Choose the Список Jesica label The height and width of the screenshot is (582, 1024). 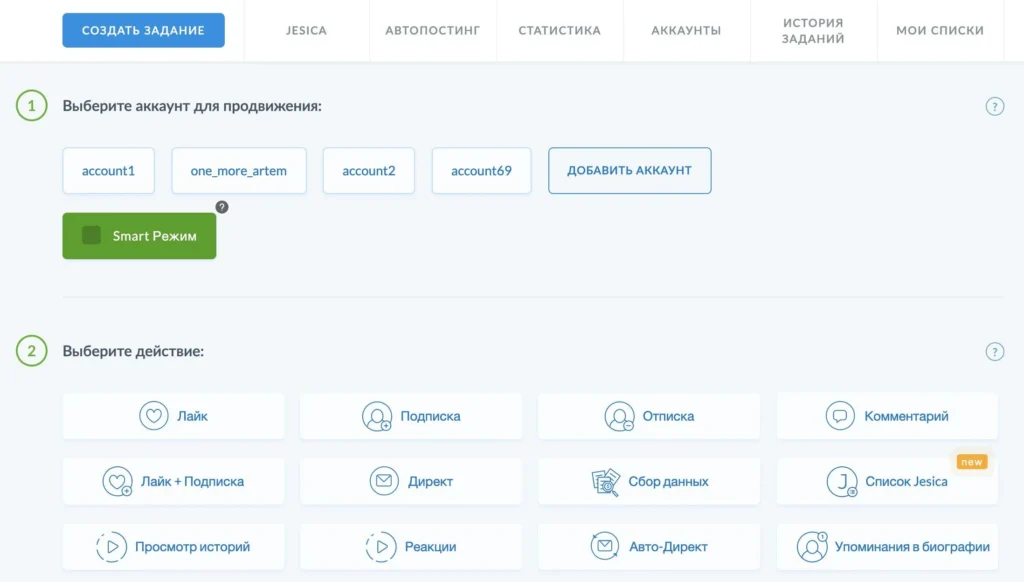(x=906, y=481)
